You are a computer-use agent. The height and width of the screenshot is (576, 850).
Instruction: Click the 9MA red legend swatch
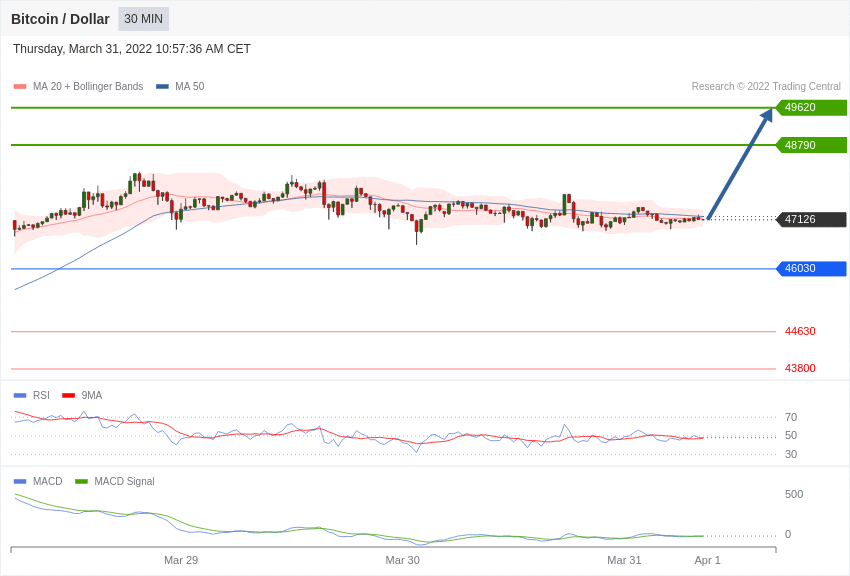point(68,396)
